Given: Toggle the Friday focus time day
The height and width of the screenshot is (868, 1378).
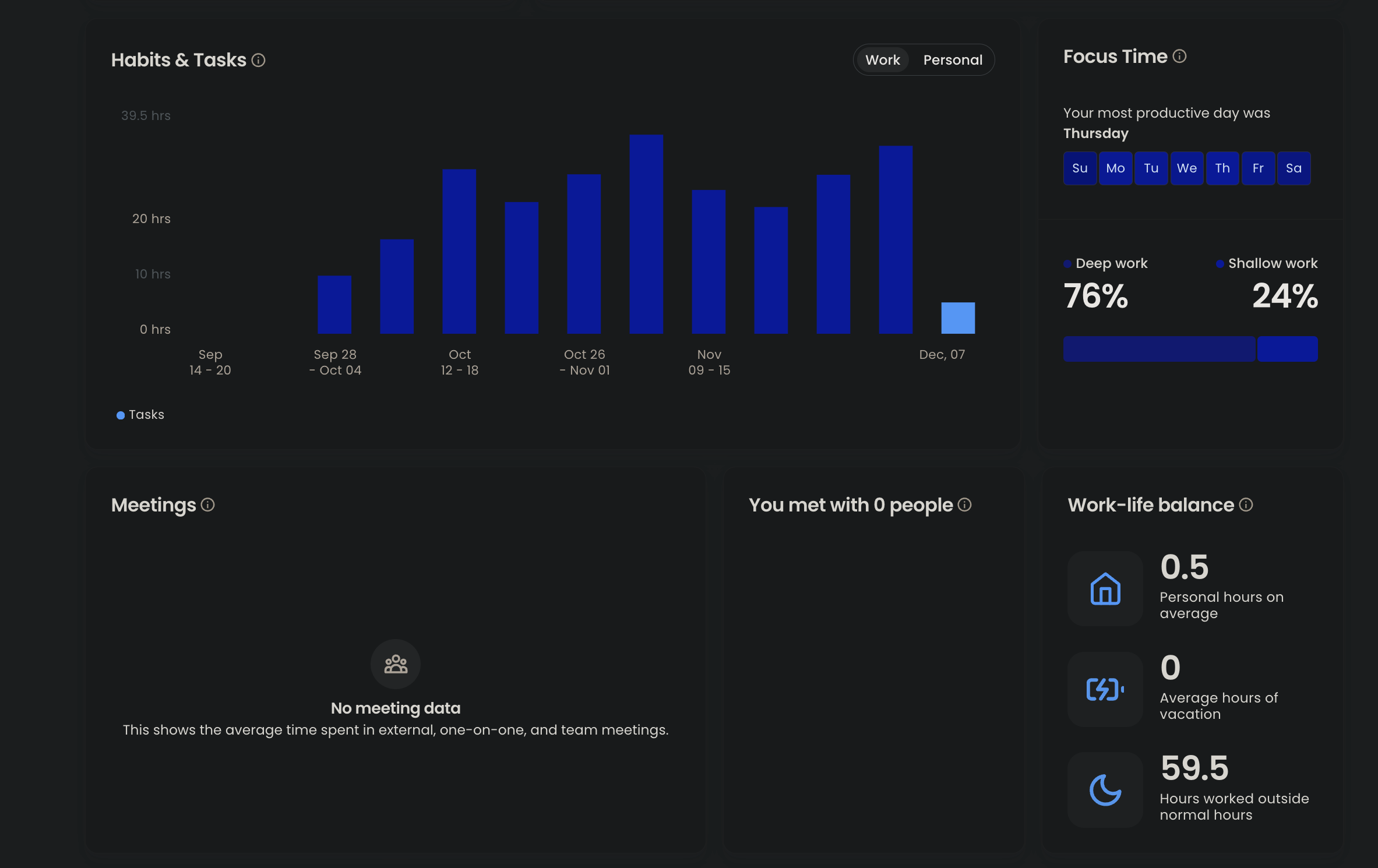Looking at the screenshot, I should click(1258, 168).
